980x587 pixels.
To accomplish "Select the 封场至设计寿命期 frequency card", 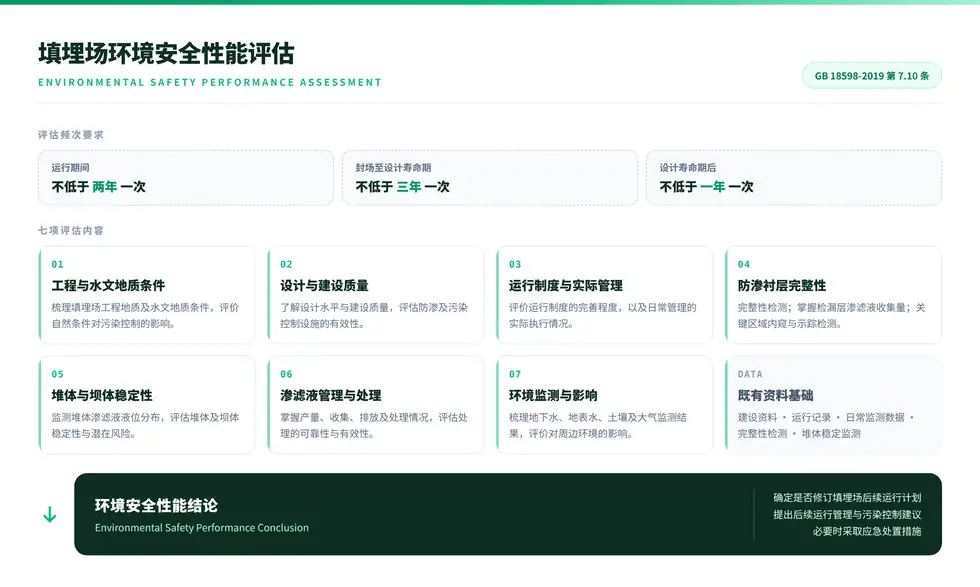I will (x=489, y=178).
